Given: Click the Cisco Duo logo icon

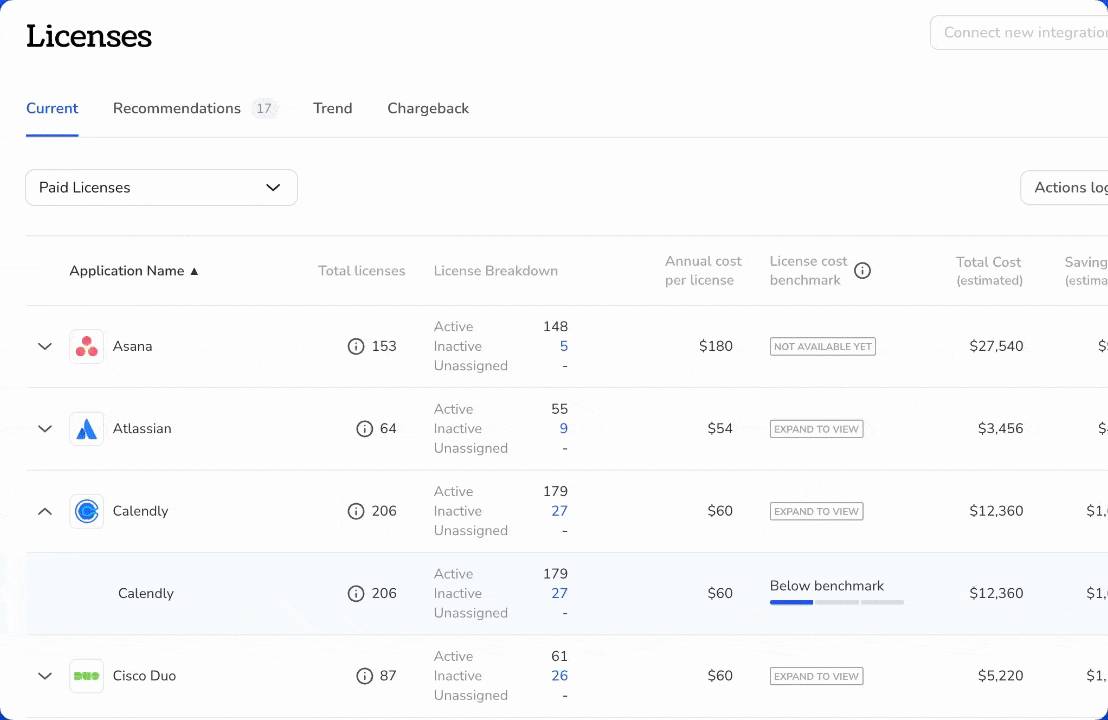Looking at the screenshot, I should tap(86, 676).
